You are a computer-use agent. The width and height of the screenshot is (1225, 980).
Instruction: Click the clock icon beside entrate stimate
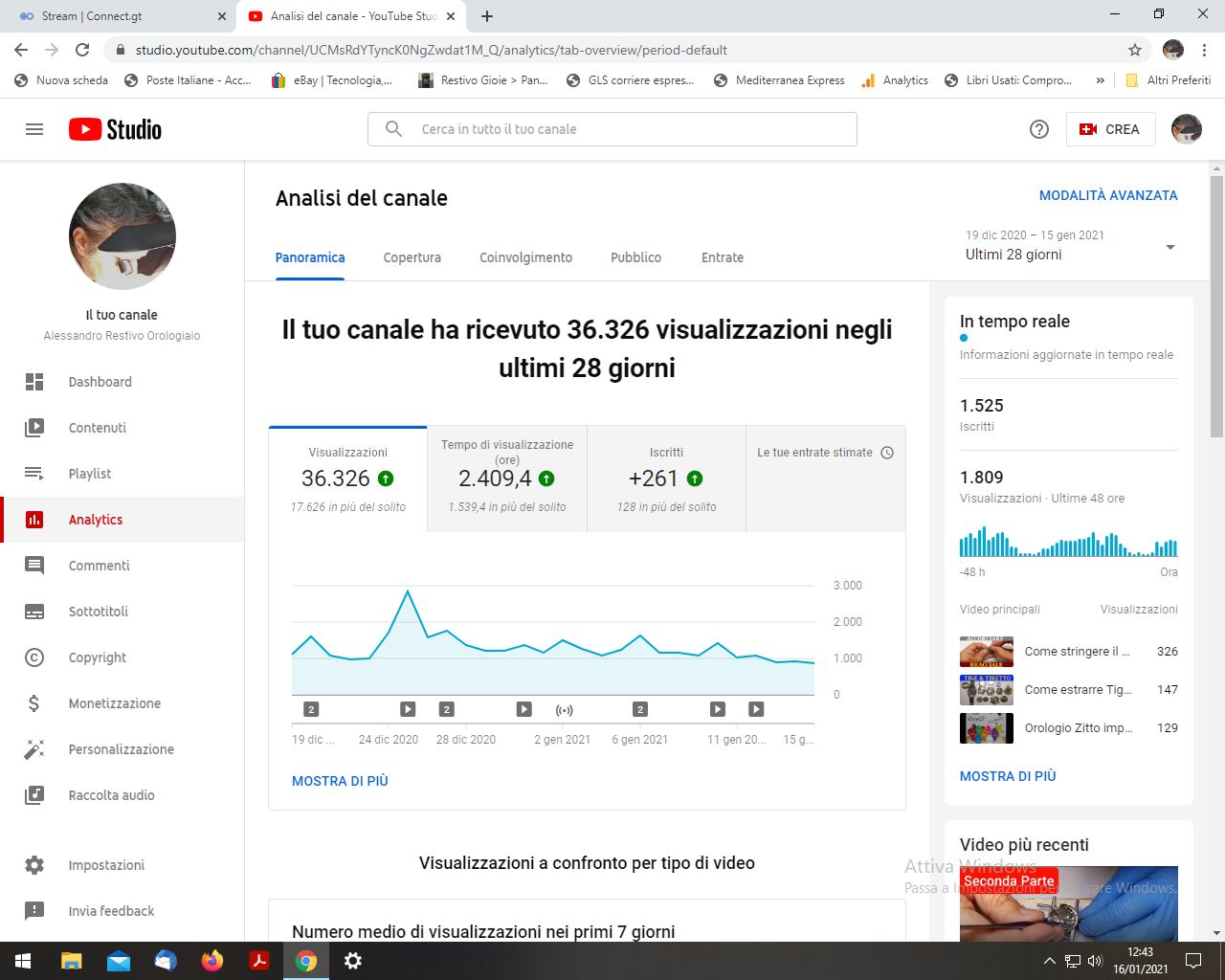coord(887,453)
